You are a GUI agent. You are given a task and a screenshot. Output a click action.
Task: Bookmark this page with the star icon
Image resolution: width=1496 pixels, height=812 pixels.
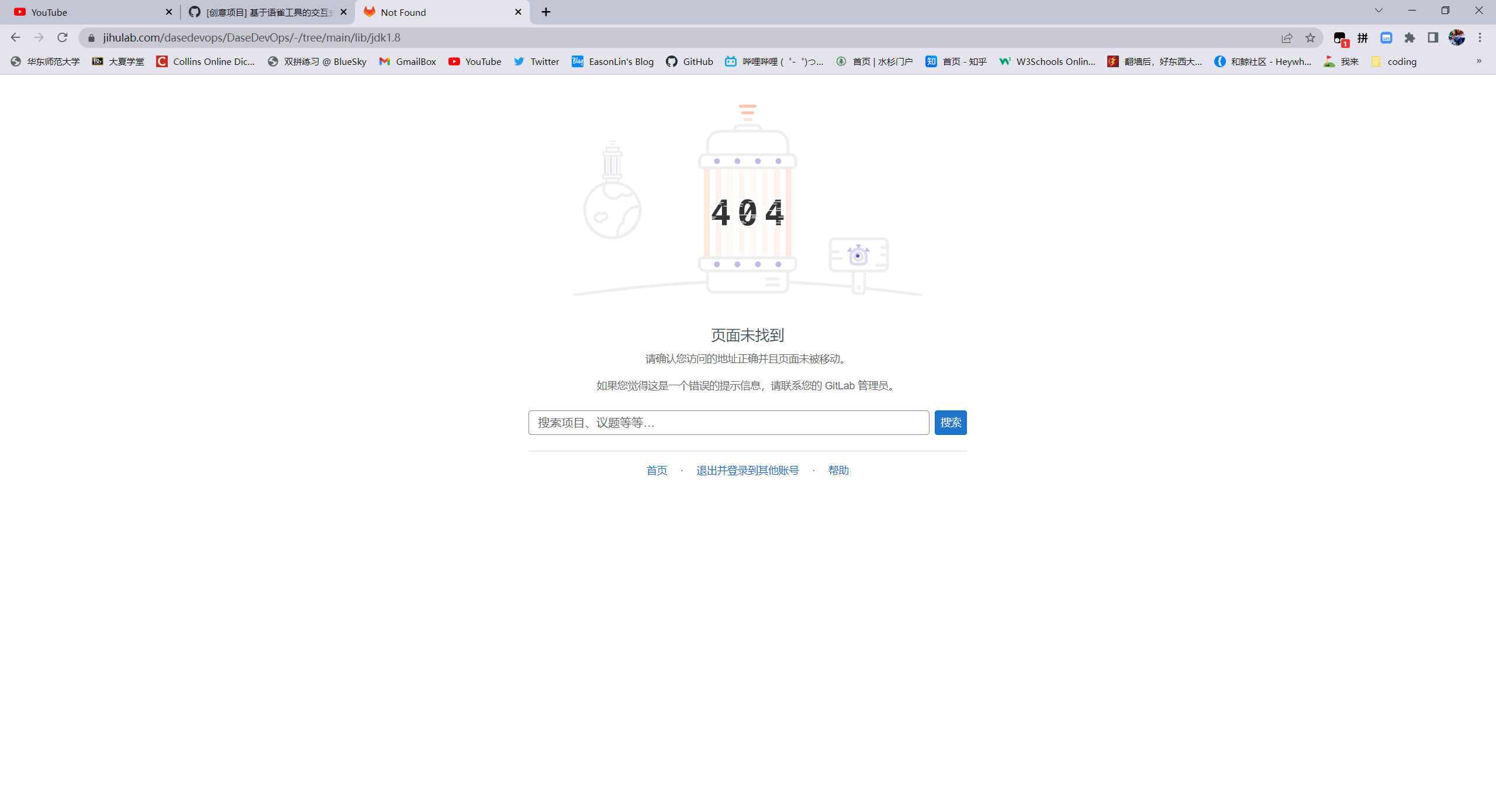1310,37
